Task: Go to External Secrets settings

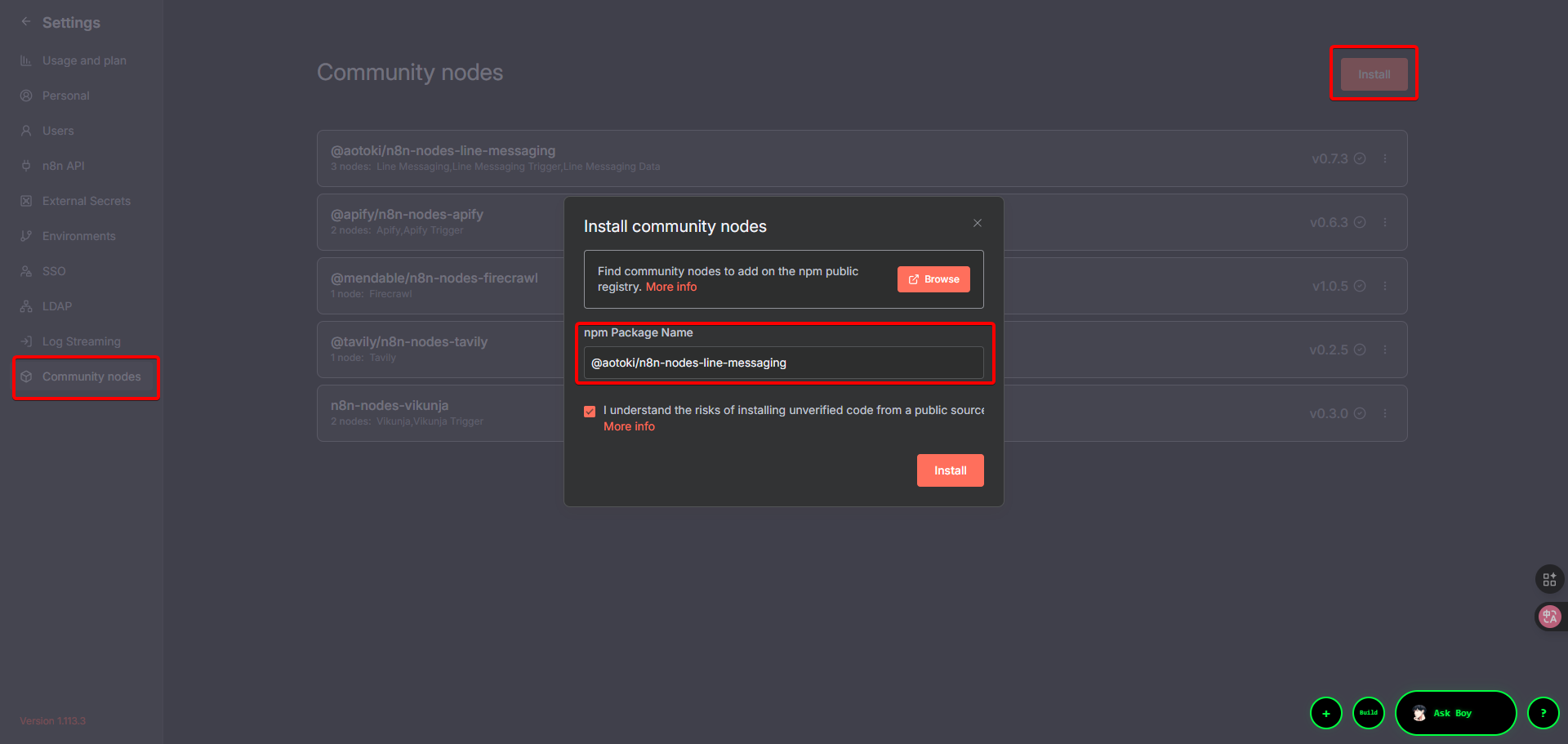Action: [x=86, y=201]
